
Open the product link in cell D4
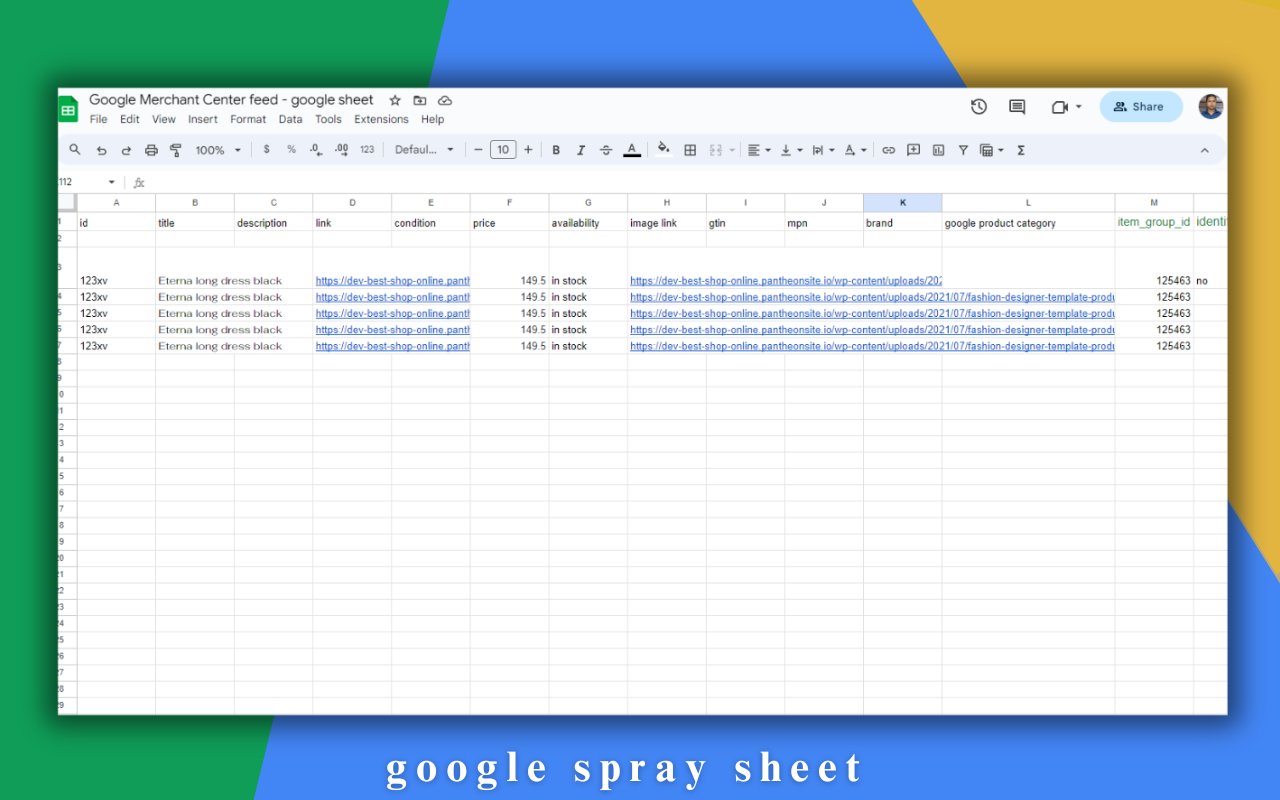[x=392, y=297]
